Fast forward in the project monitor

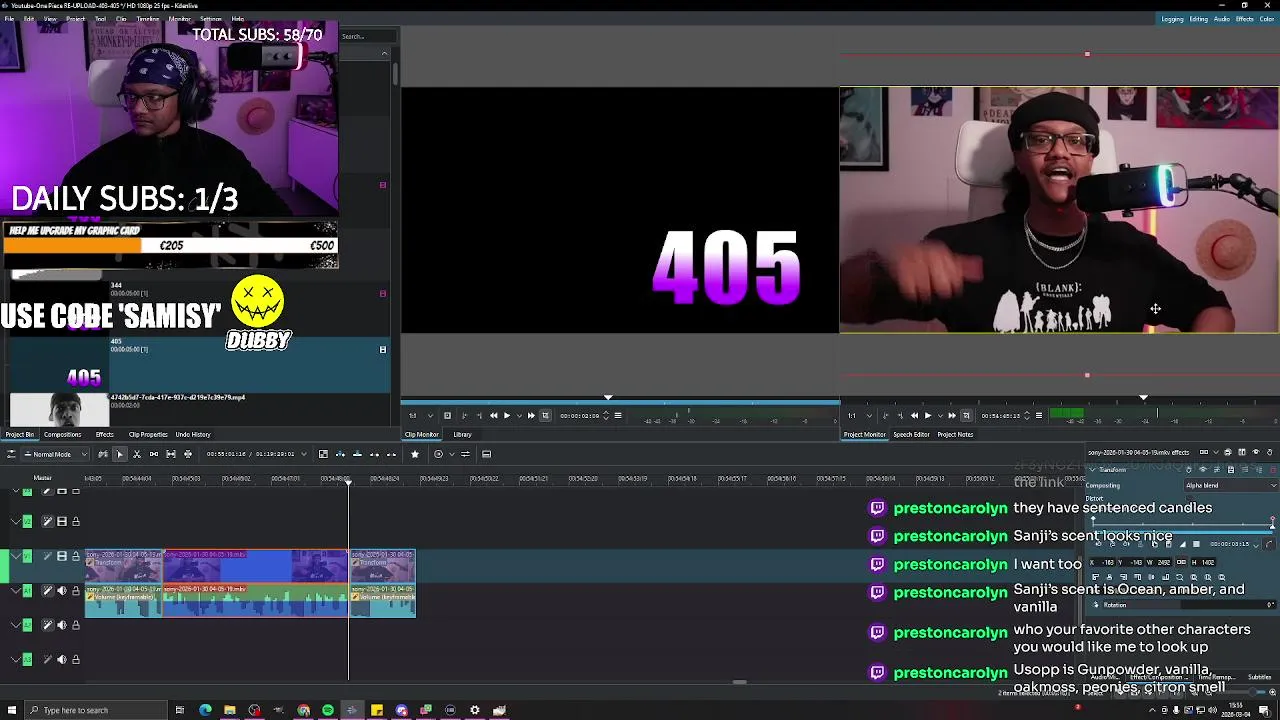952,415
